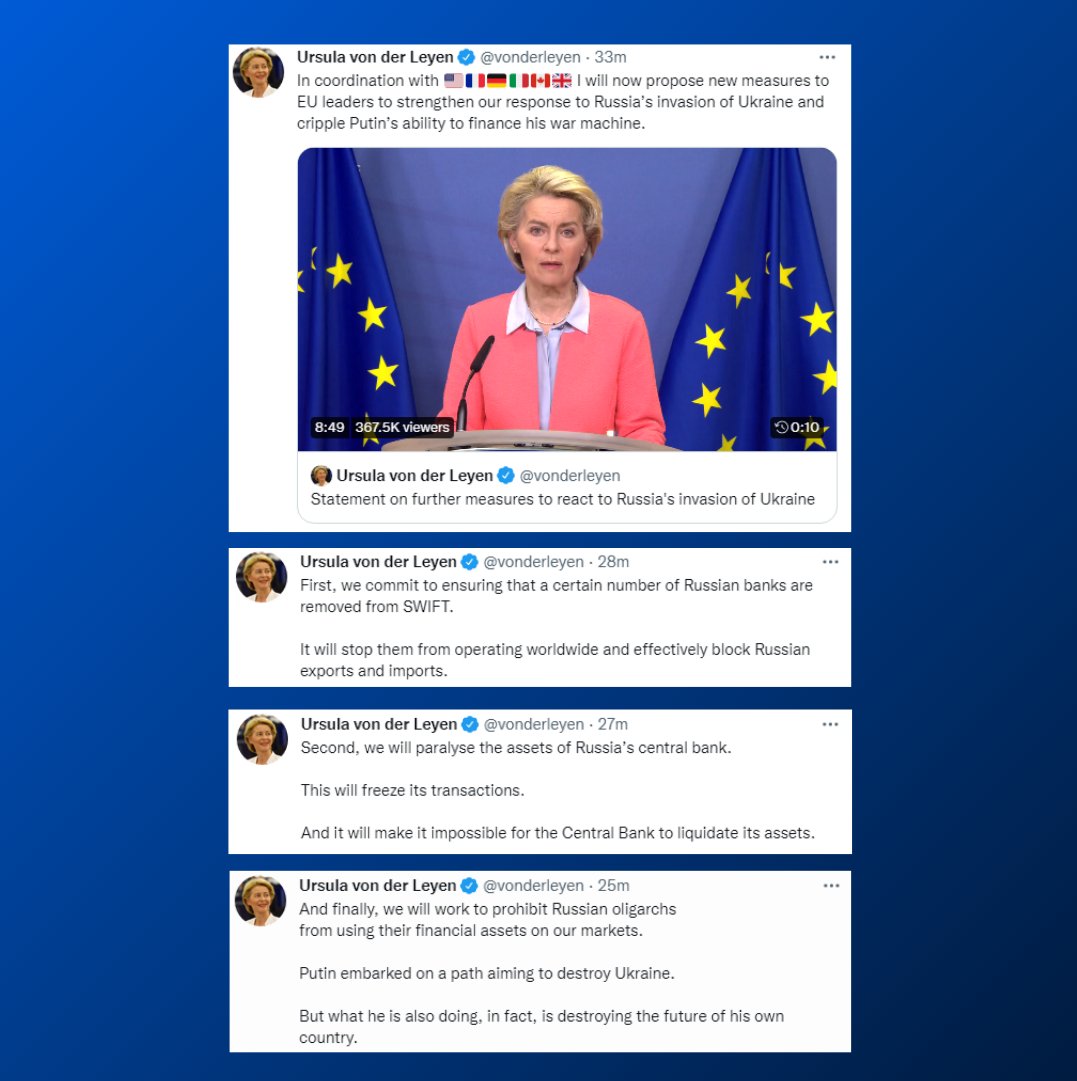The width and height of the screenshot is (1077, 1081).
Task: Open the 28m timestamp link
Action: click(613, 562)
